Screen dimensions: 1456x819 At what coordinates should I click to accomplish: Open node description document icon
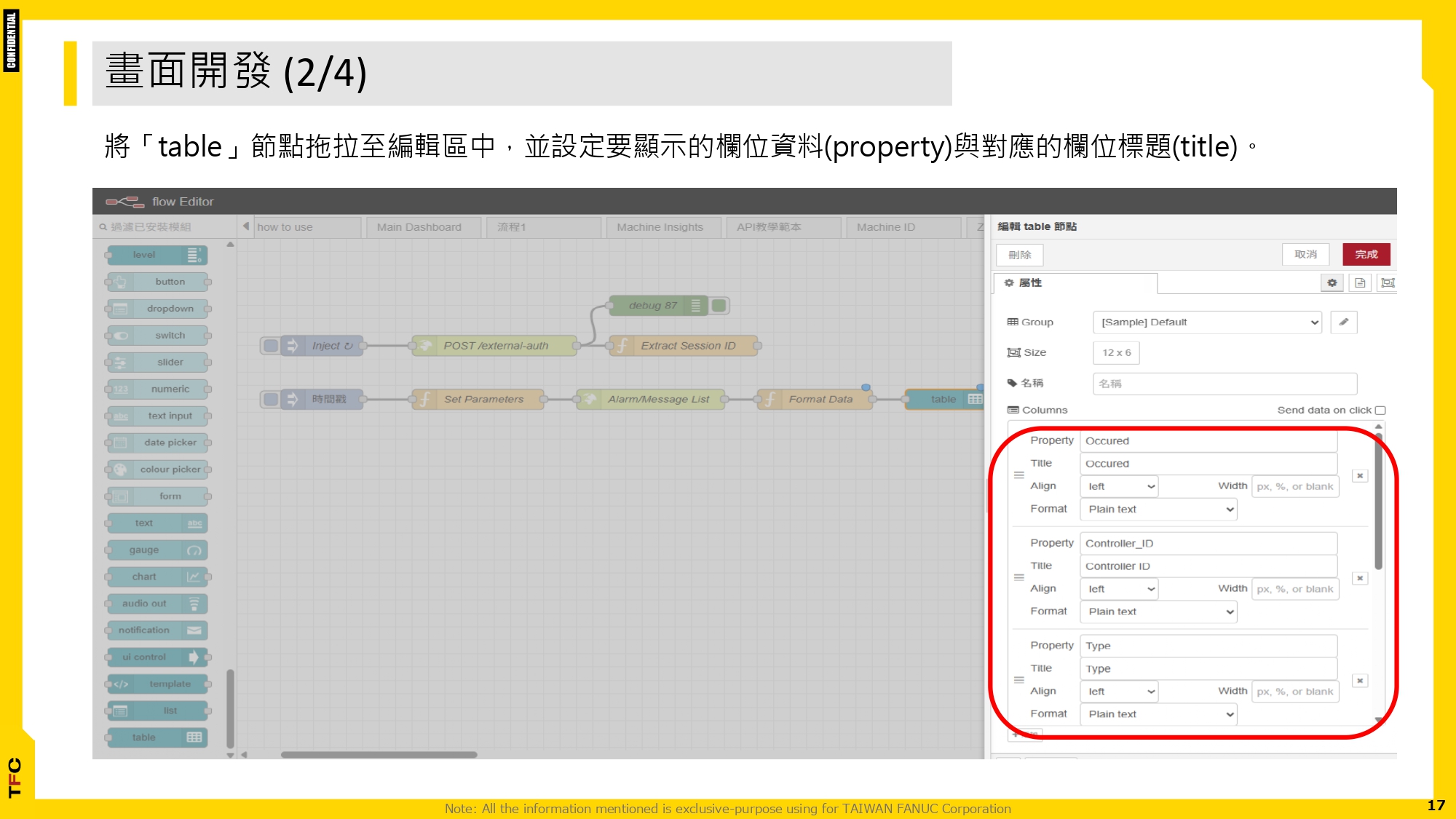click(x=1359, y=282)
